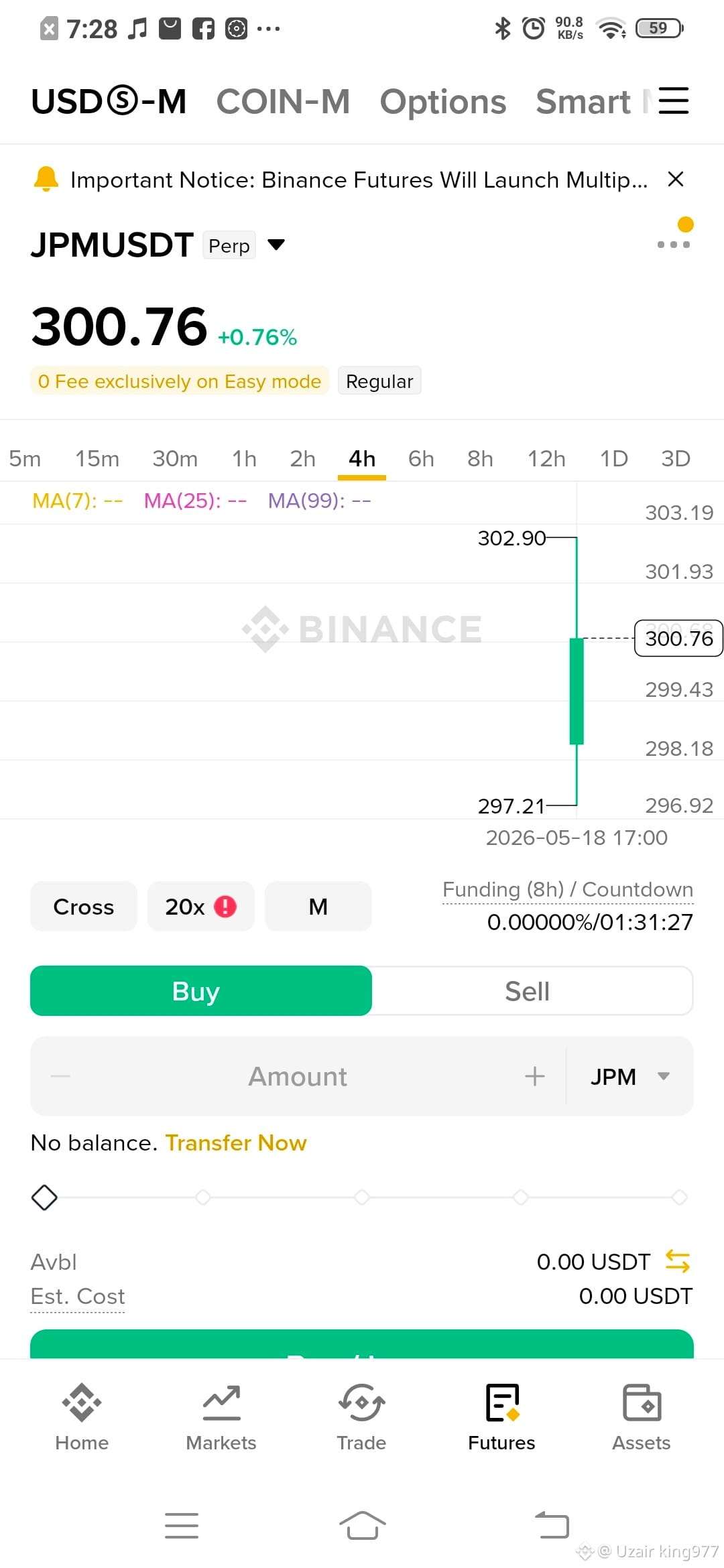Open the Markets navigation icon
Image resolution: width=724 pixels, height=1568 pixels.
tap(221, 1402)
